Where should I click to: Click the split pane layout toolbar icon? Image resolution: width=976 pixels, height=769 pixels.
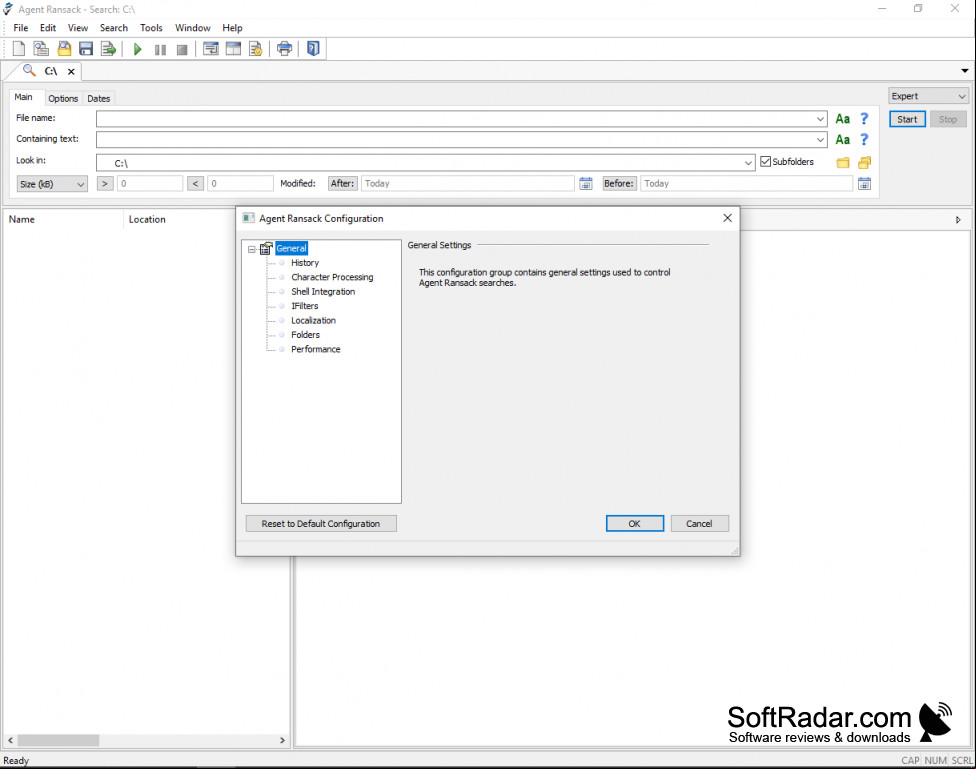click(x=233, y=49)
